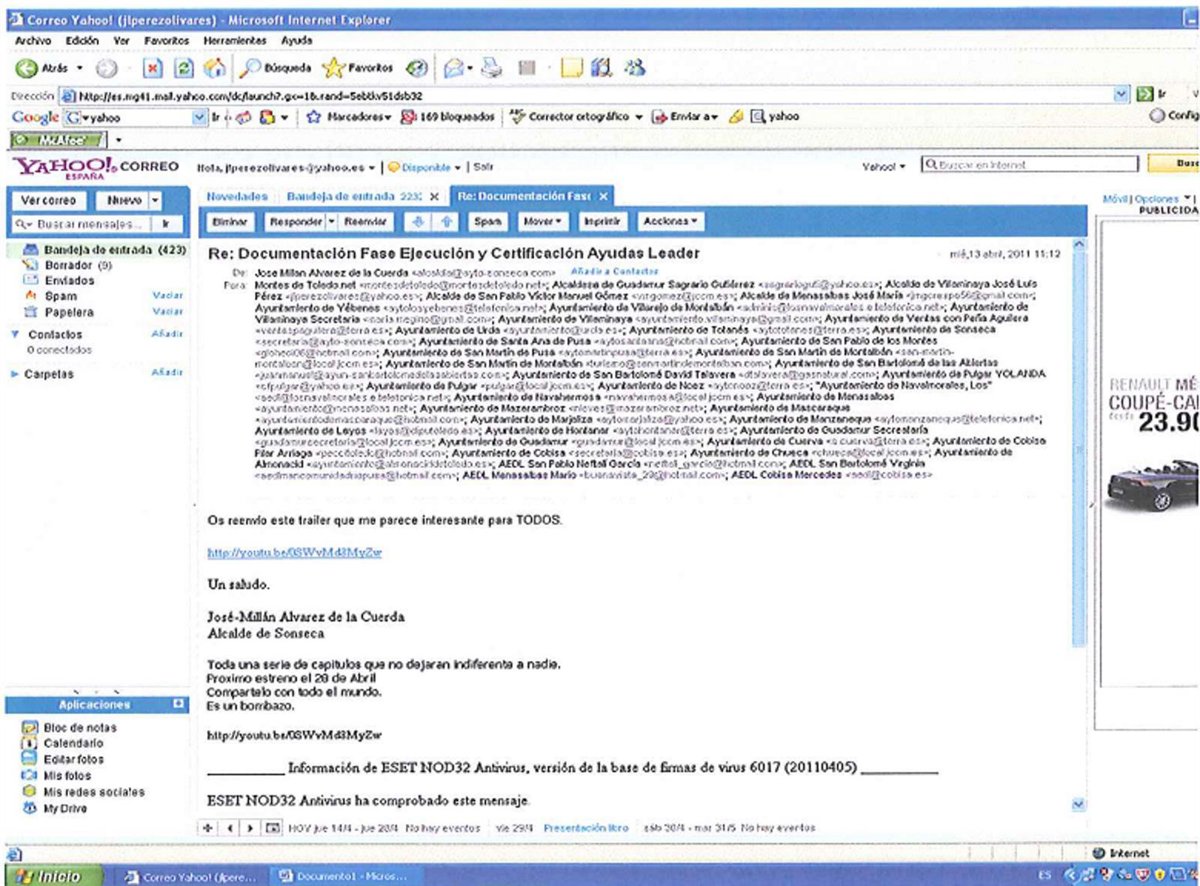Open the Calendario application
The image size is (1200, 886).
tap(70, 744)
